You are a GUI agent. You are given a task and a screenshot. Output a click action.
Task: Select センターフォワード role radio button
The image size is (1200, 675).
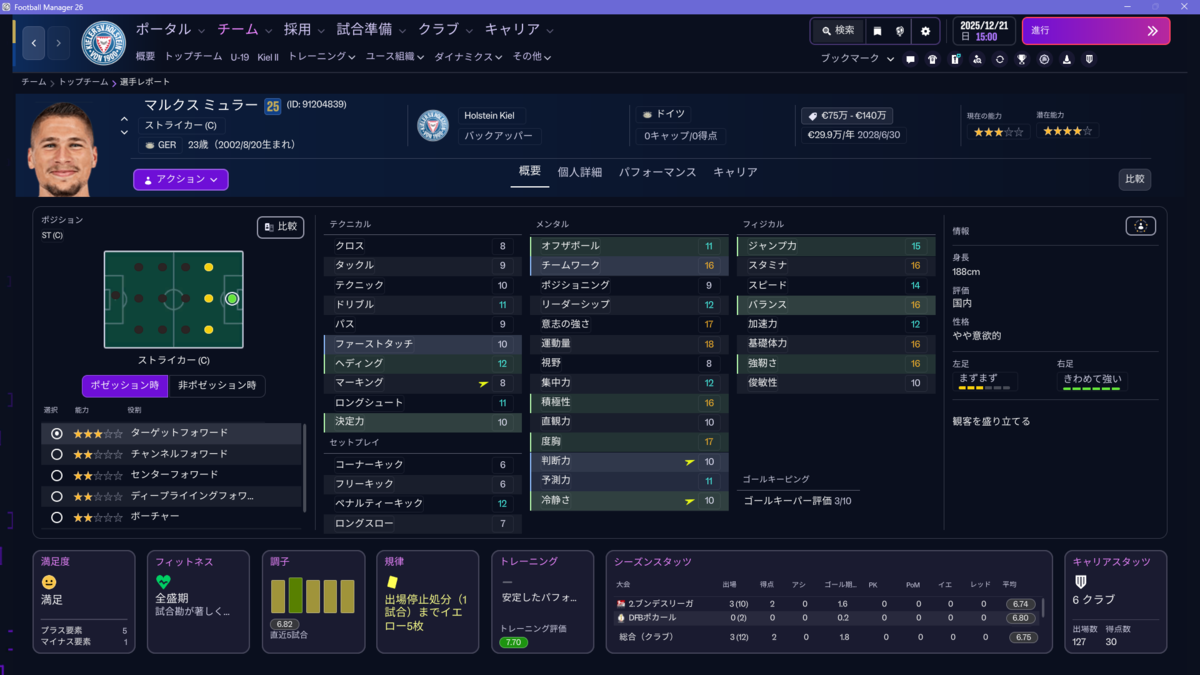tap(56, 476)
